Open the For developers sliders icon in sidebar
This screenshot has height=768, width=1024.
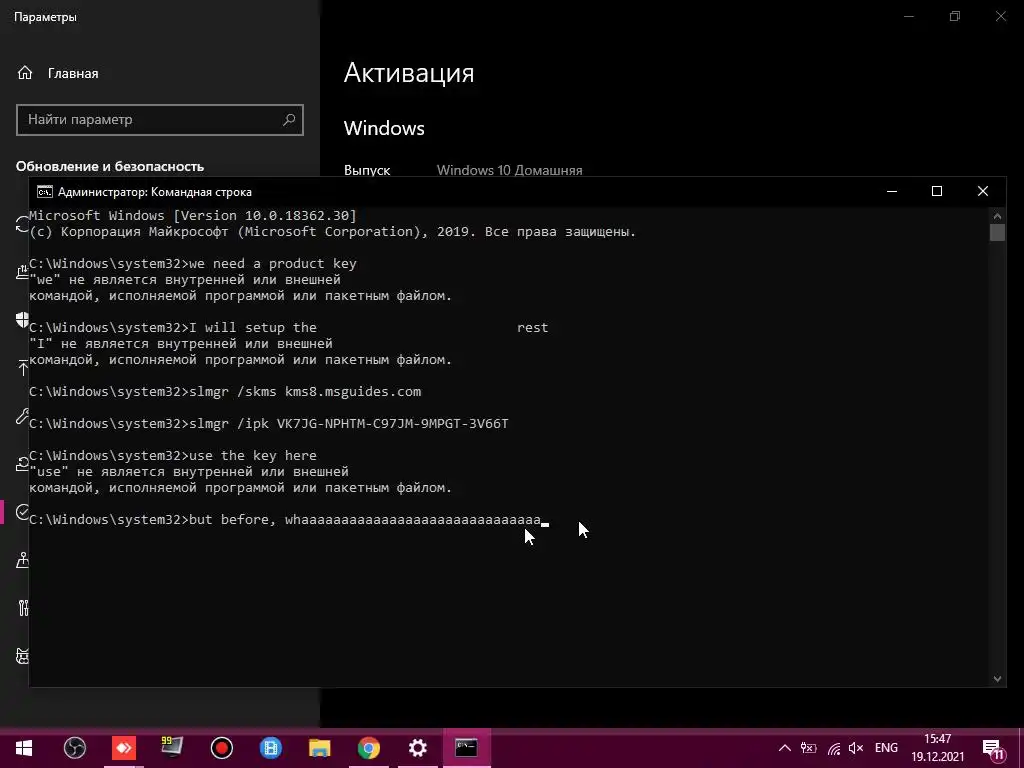click(22, 608)
